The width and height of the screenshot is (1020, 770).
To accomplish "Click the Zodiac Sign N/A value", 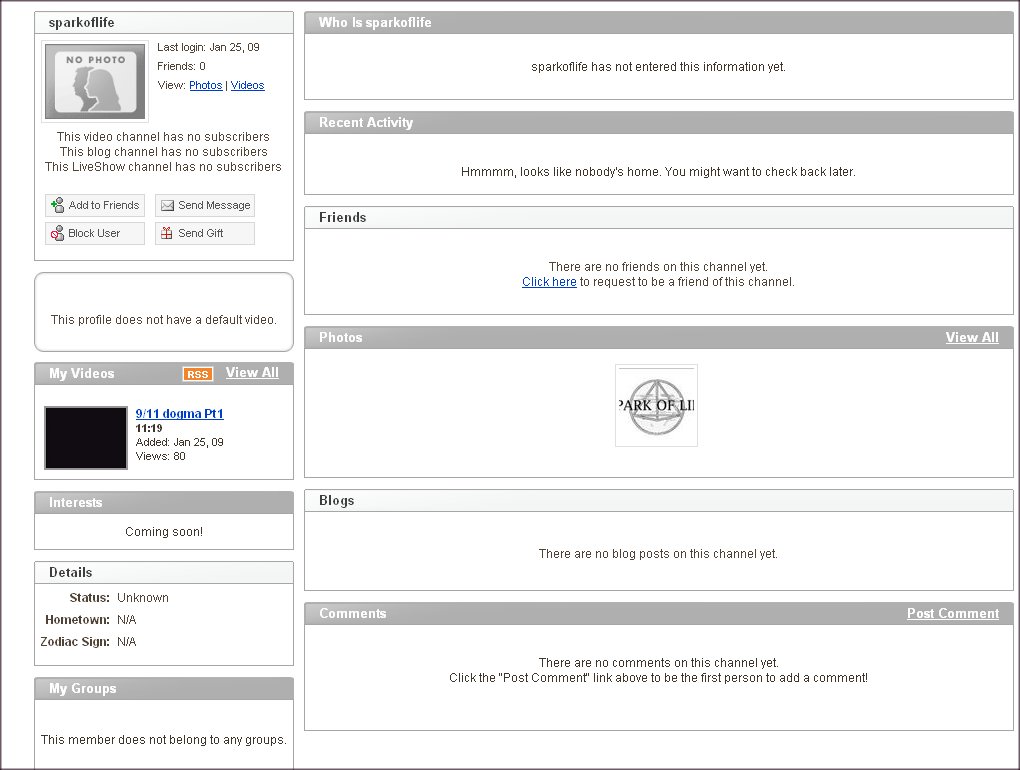I will (x=126, y=641).
